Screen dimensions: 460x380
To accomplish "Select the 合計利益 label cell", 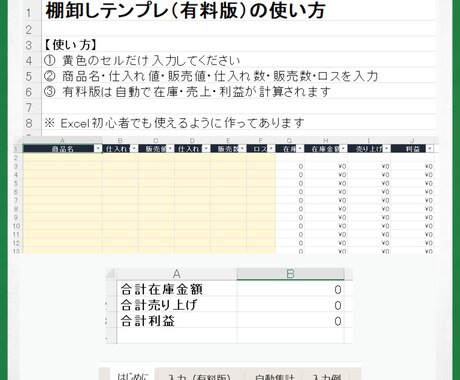I will click(x=177, y=321).
